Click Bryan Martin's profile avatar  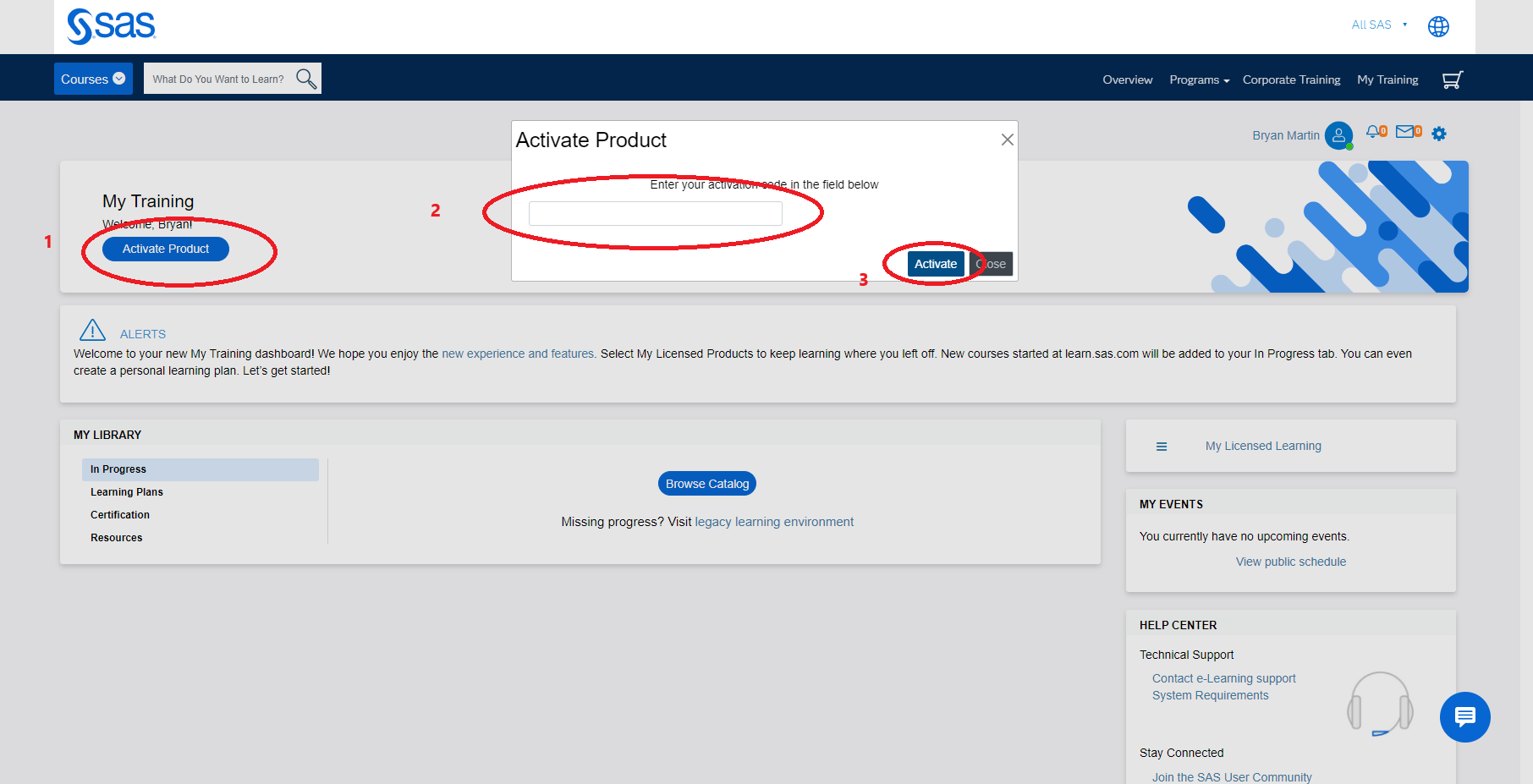coord(1338,134)
